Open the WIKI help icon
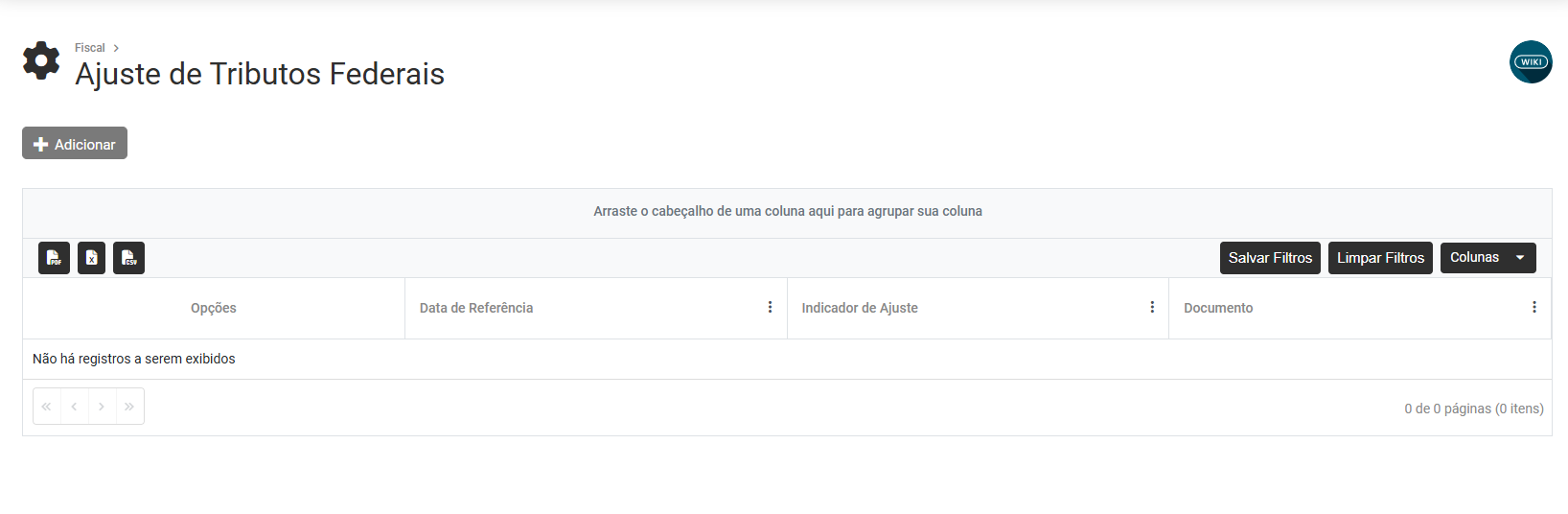 pyautogui.click(x=1531, y=62)
